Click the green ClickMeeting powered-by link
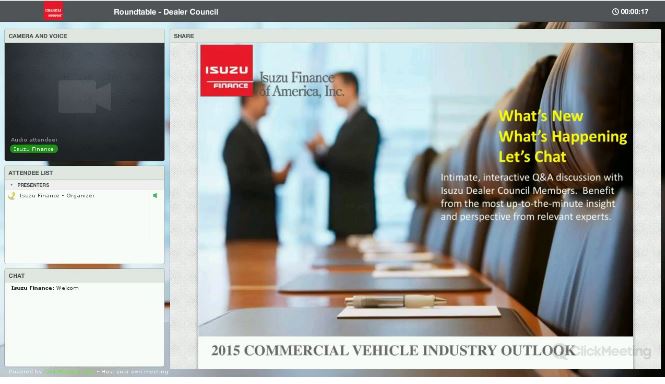Viewport: 665px width, 384px height. pos(70,372)
